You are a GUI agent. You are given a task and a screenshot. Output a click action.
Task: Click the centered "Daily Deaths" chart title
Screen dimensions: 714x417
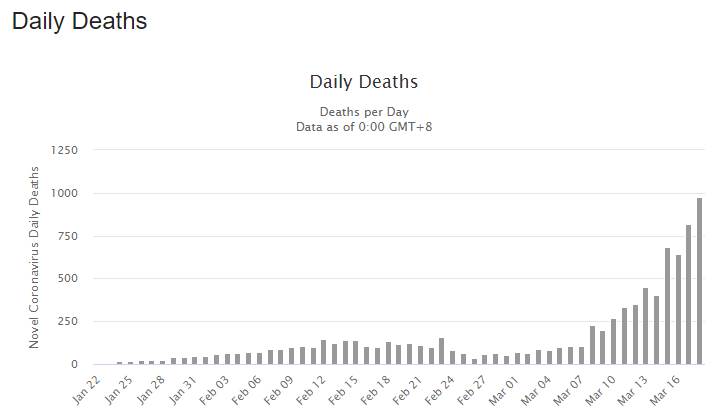tap(363, 82)
